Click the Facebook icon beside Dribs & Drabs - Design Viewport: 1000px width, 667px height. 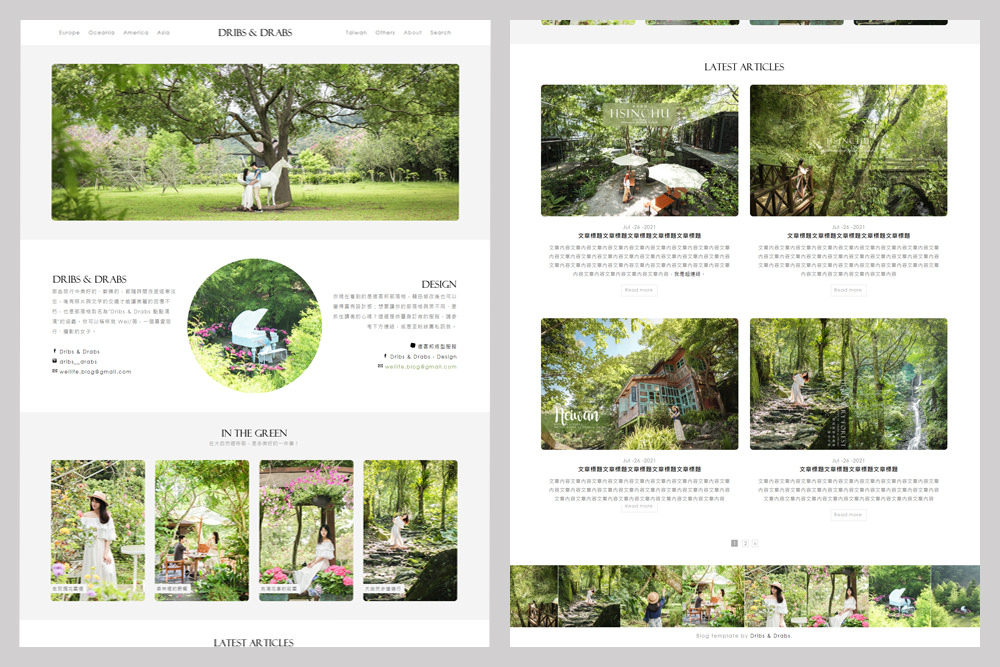point(385,356)
